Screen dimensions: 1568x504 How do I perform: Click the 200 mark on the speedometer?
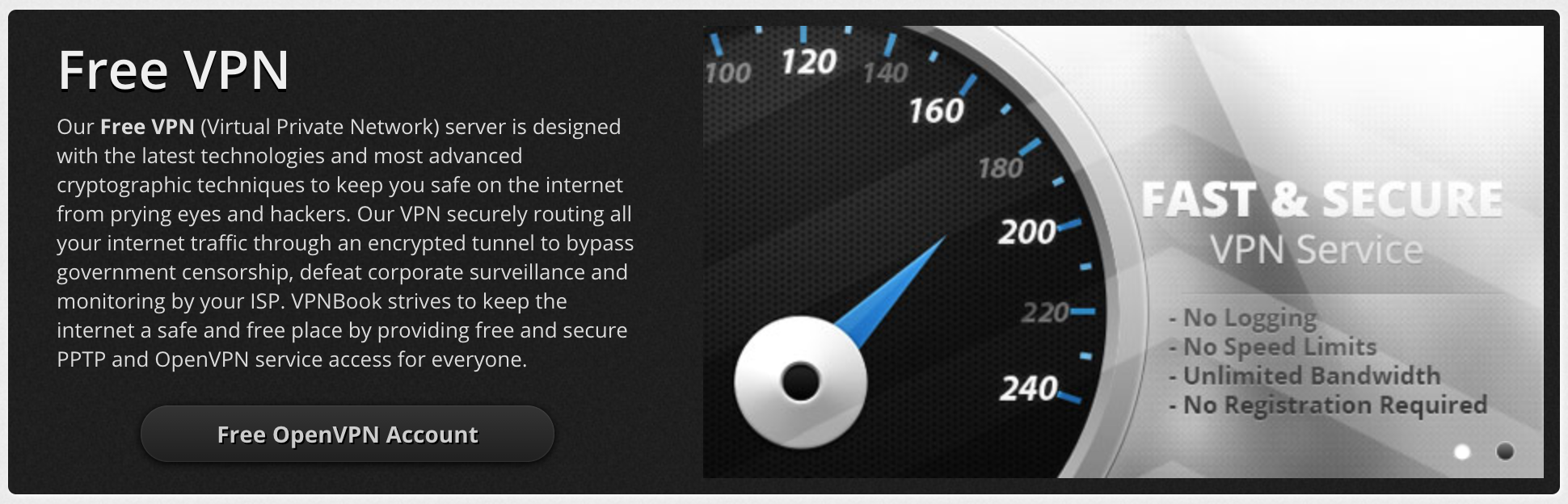click(x=1026, y=233)
